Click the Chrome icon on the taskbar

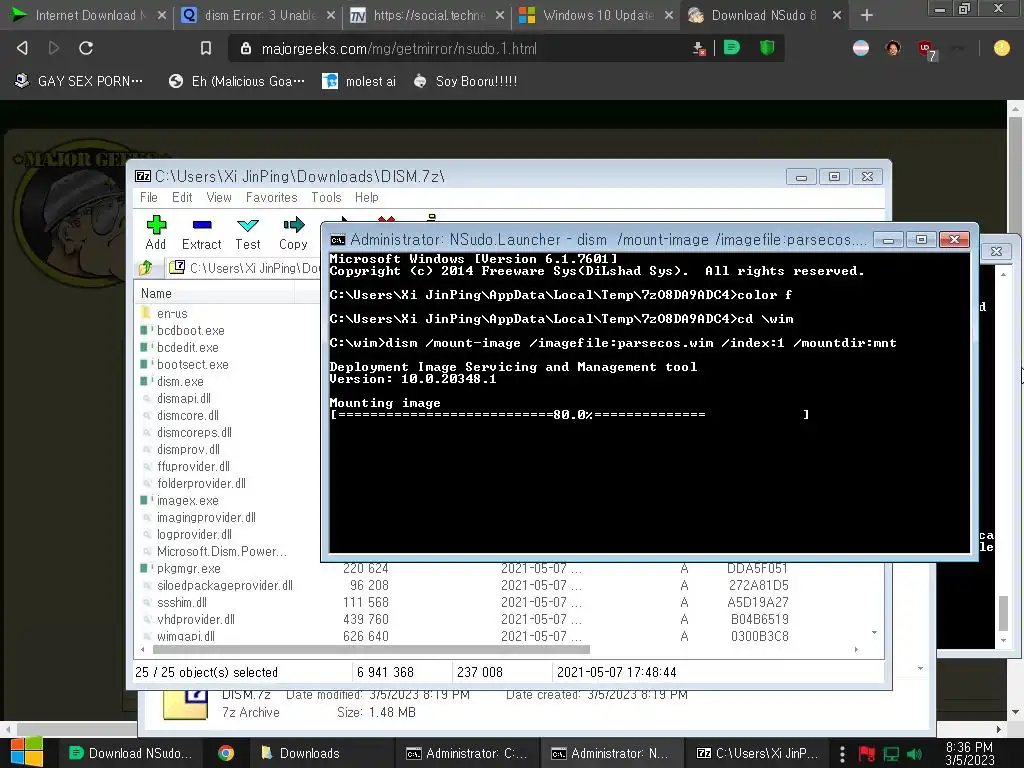[226, 753]
